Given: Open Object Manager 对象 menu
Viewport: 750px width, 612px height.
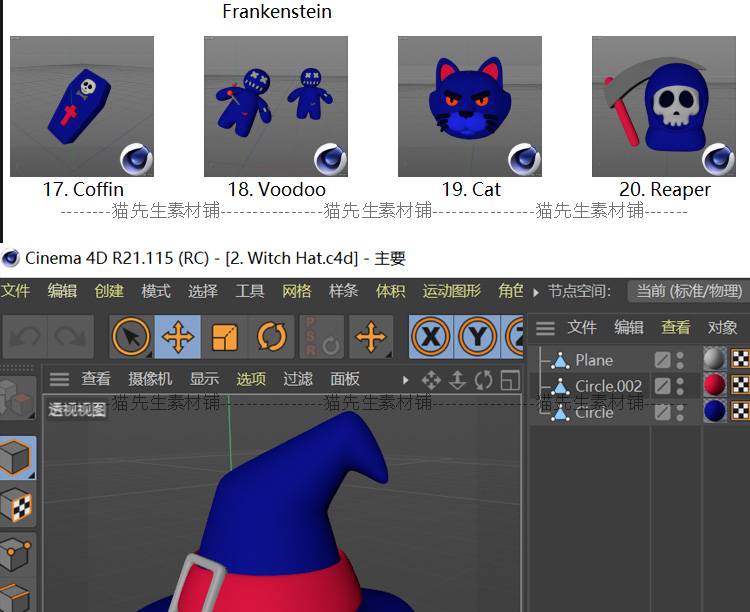Looking at the screenshot, I should point(723,328).
